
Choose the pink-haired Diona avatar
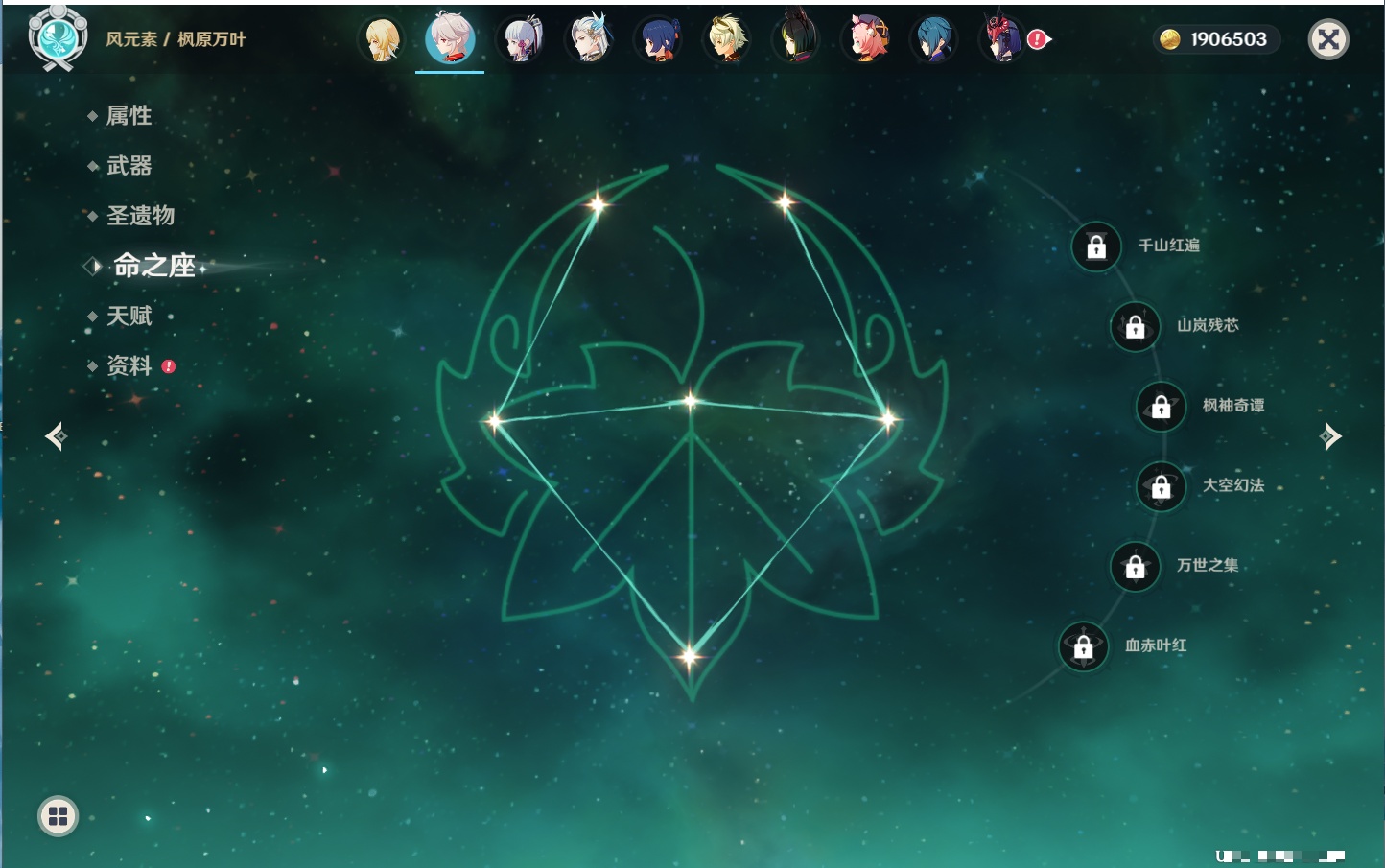865,39
